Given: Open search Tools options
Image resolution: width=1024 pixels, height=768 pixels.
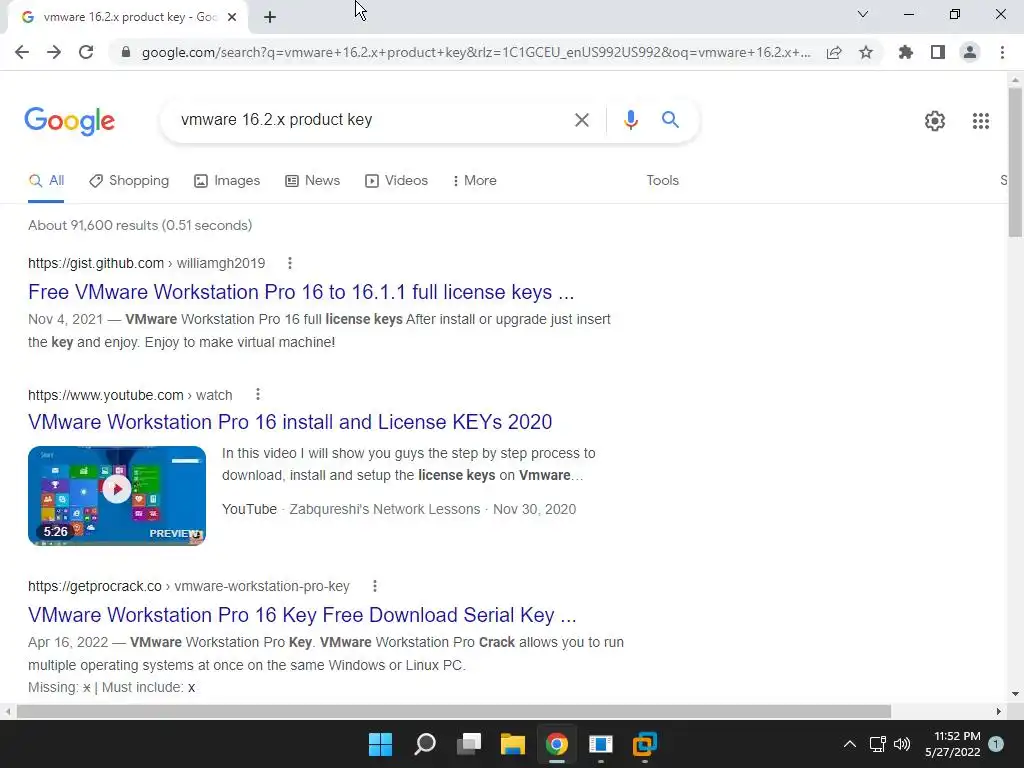Looking at the screenshot, I should pyautogui.click(x=662, y=181).
